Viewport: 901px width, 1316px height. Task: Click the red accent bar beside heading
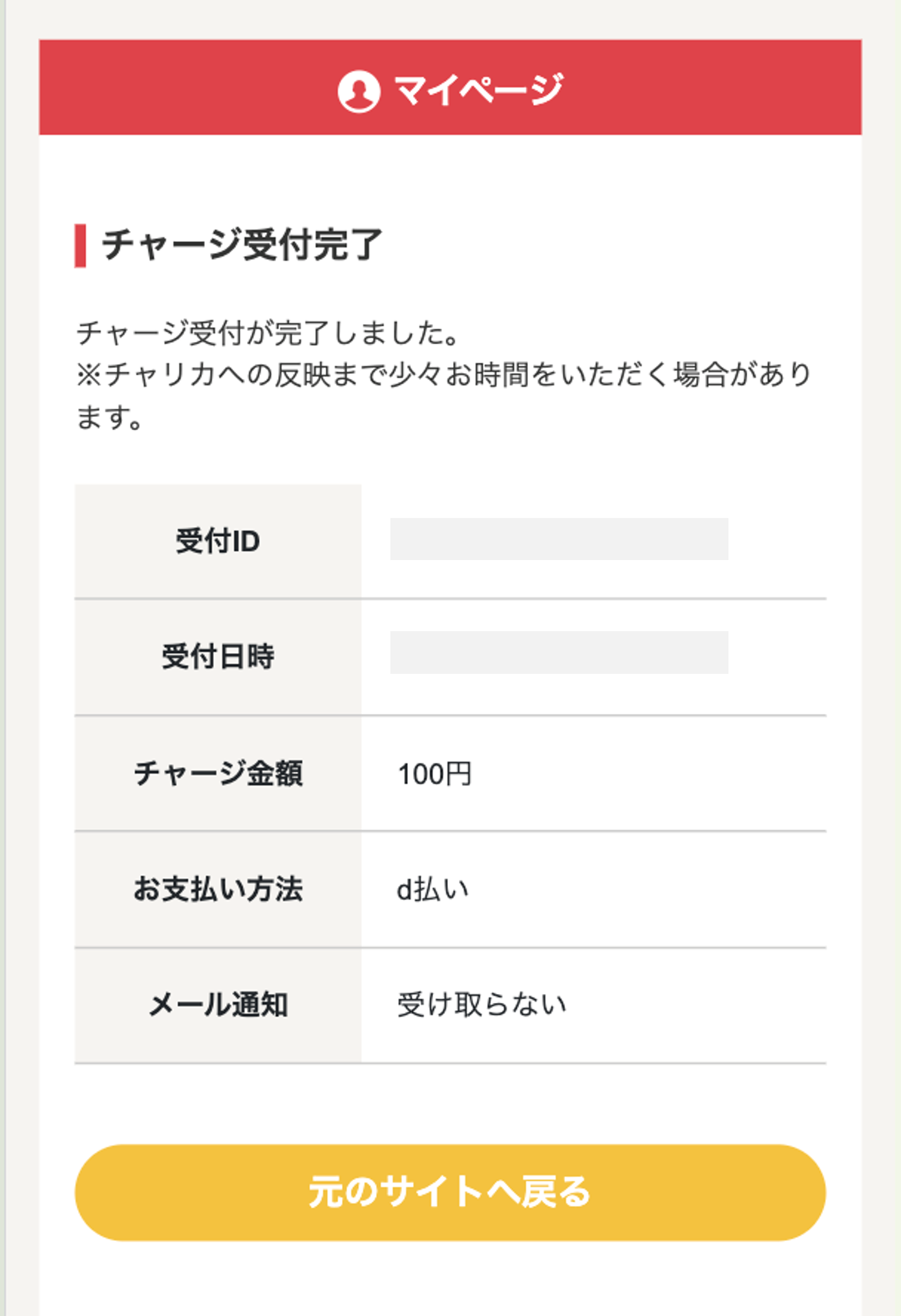coord(80,245)
